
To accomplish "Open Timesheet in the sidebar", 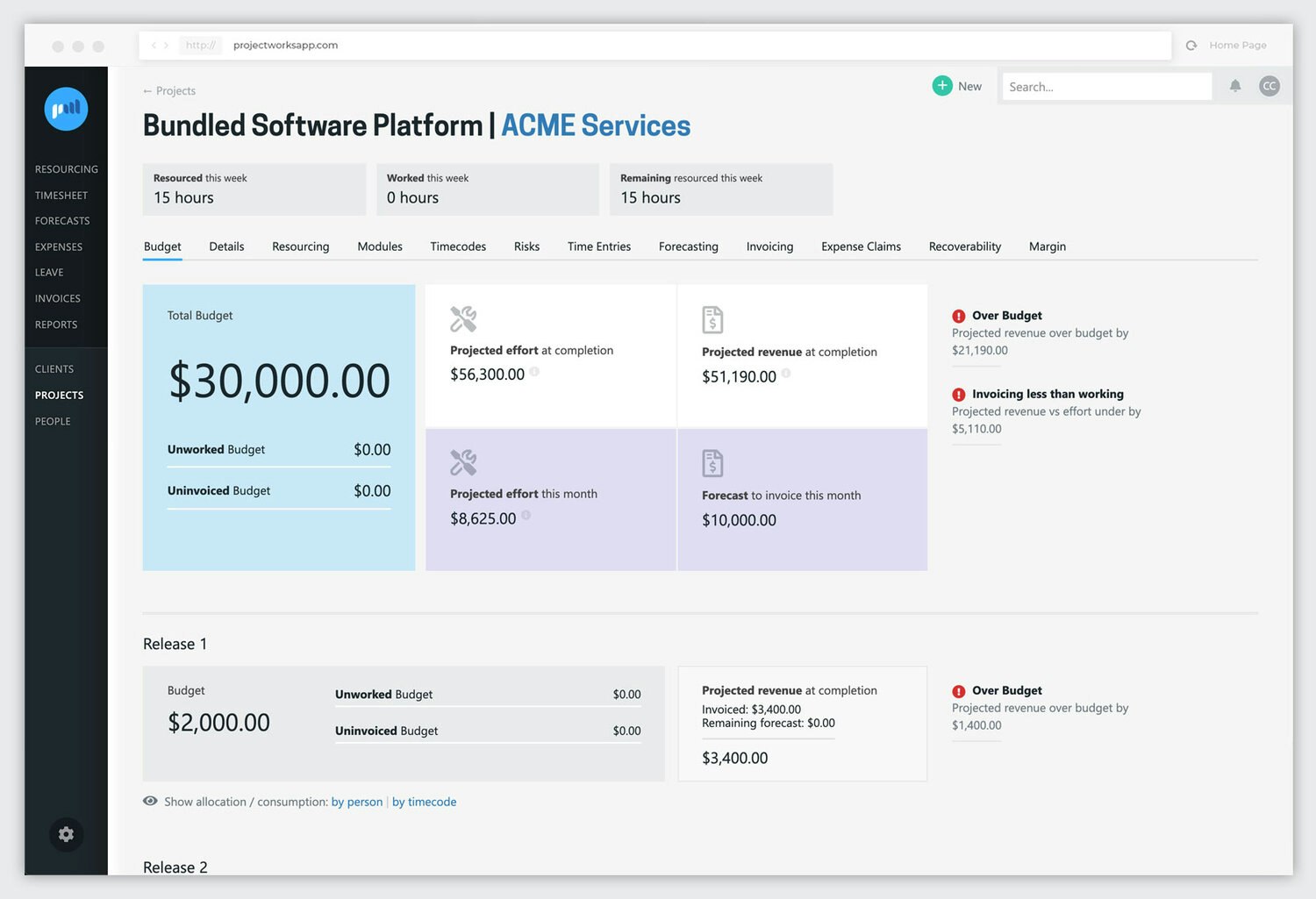I will [x=61, y=196].
